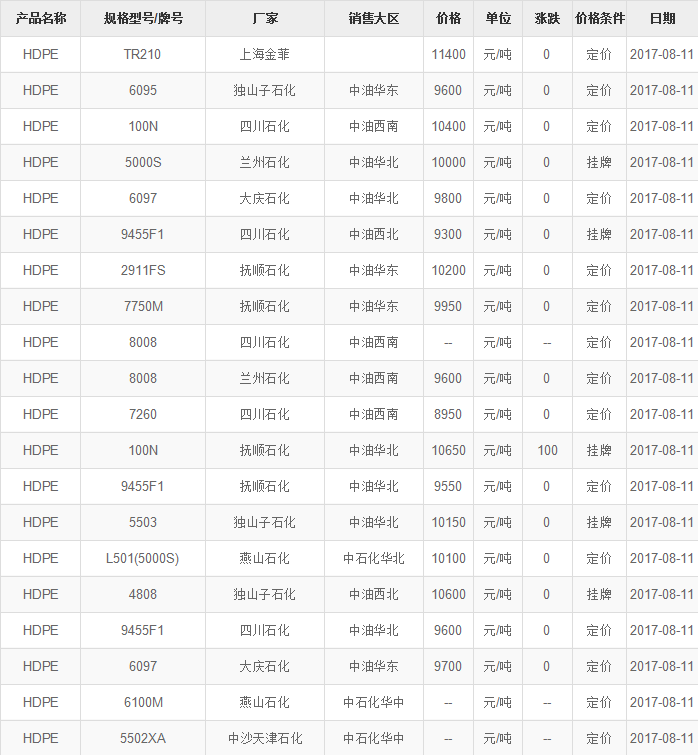Click the price 10100 cell
Screen dimensions: 698x755
click(x=448, y=559)
